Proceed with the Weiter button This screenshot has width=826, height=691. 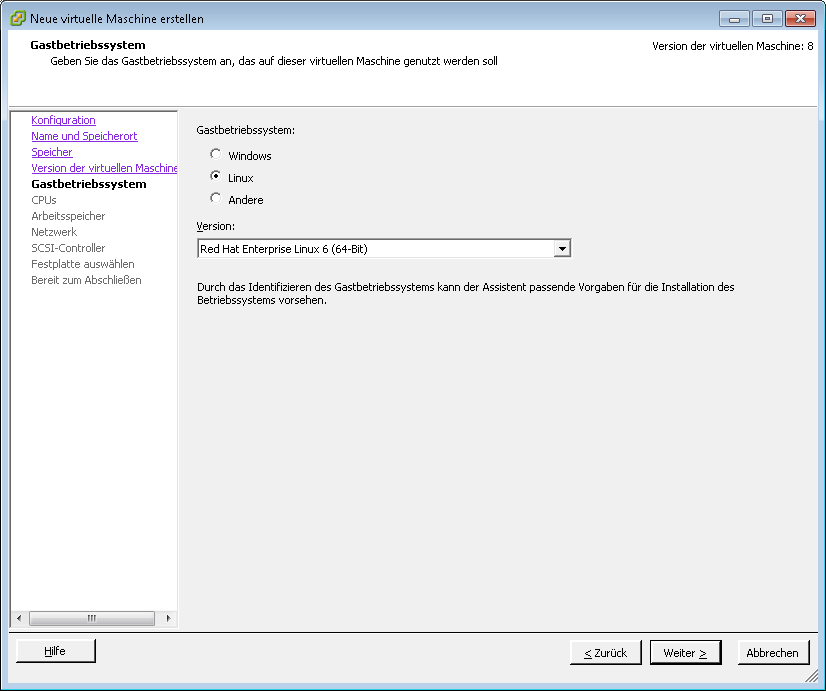685,653
